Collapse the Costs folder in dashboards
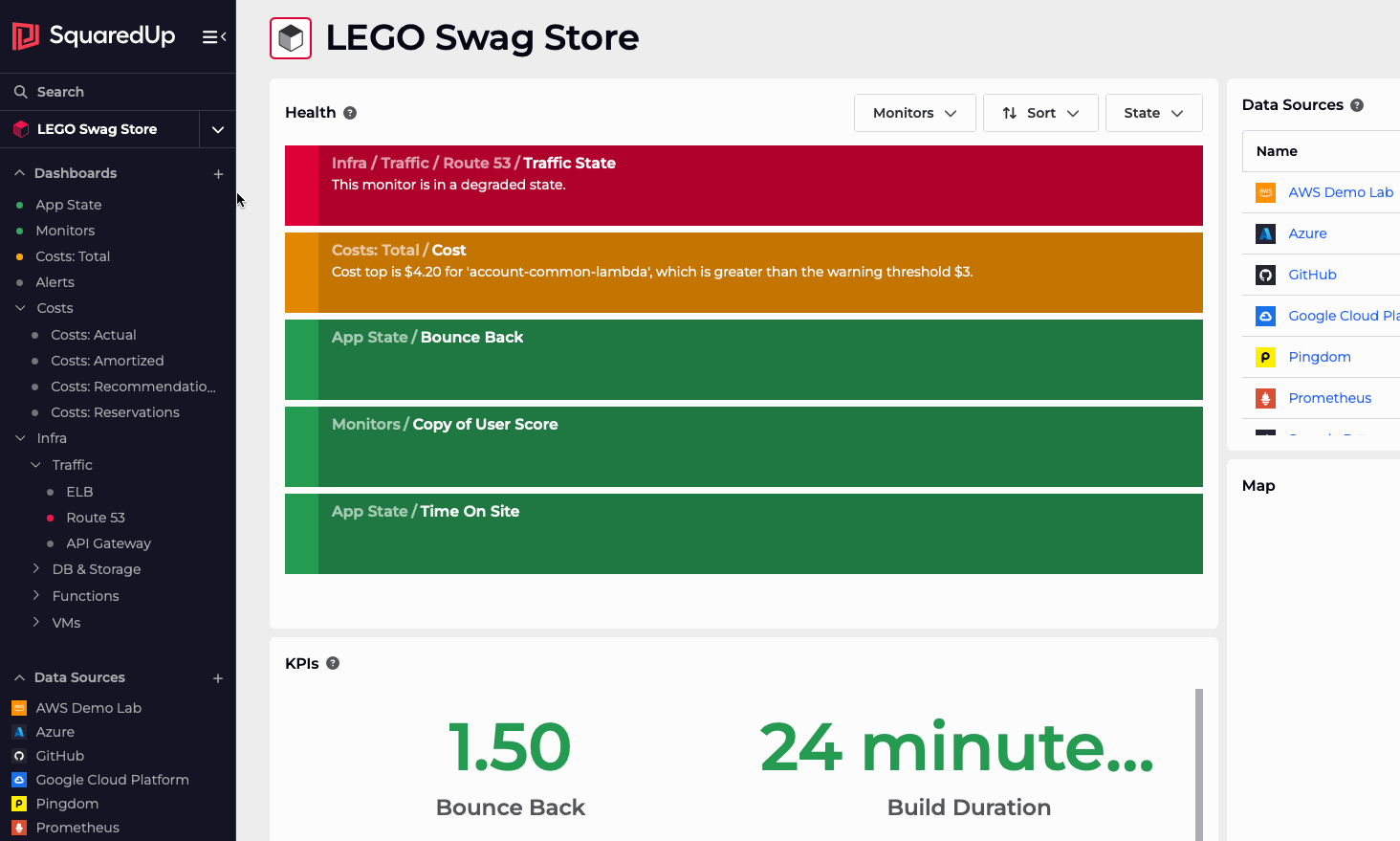The width and height of the screenshot is (1400, 841). (x=20, y=308)
